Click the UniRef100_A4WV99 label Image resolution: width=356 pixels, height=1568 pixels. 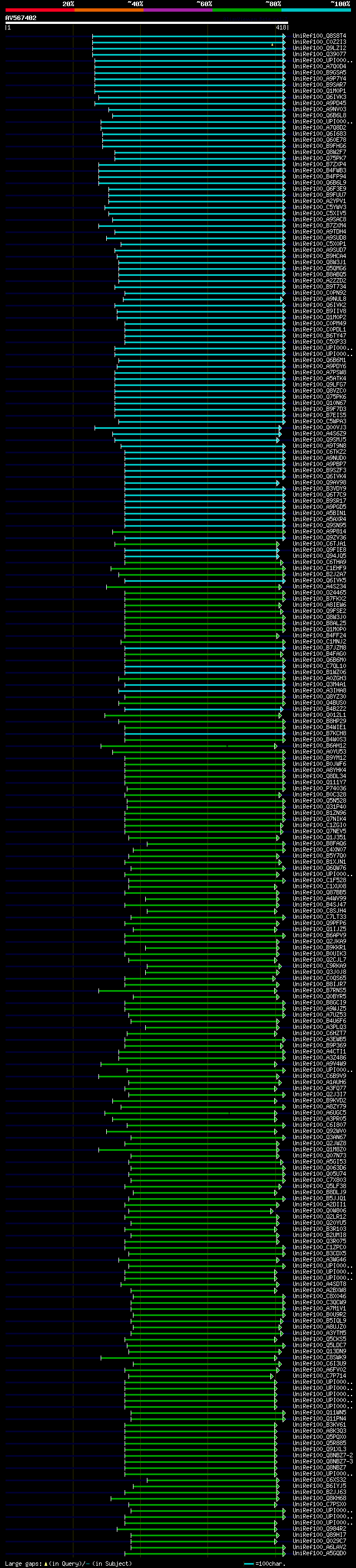tap(319, 899)
